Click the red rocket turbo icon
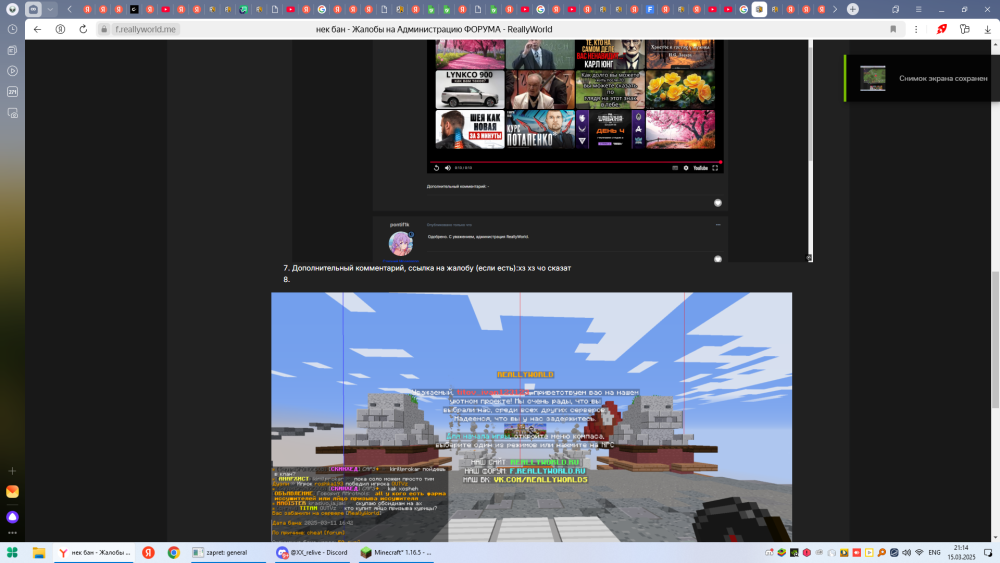The width and height of the screenshot is (1000, 563). click(942, 29)
